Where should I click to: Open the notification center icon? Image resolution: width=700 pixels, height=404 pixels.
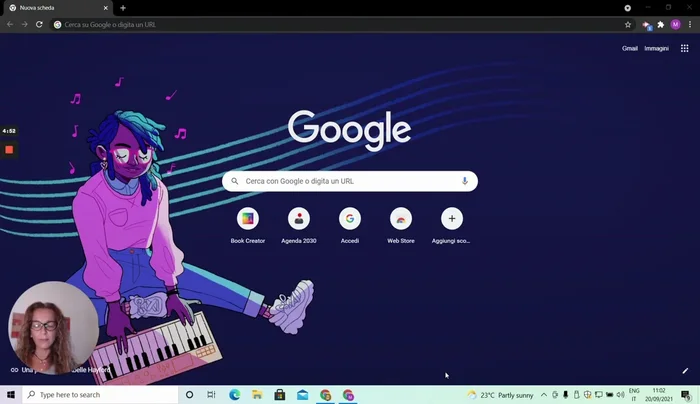[x=686, y=395]
